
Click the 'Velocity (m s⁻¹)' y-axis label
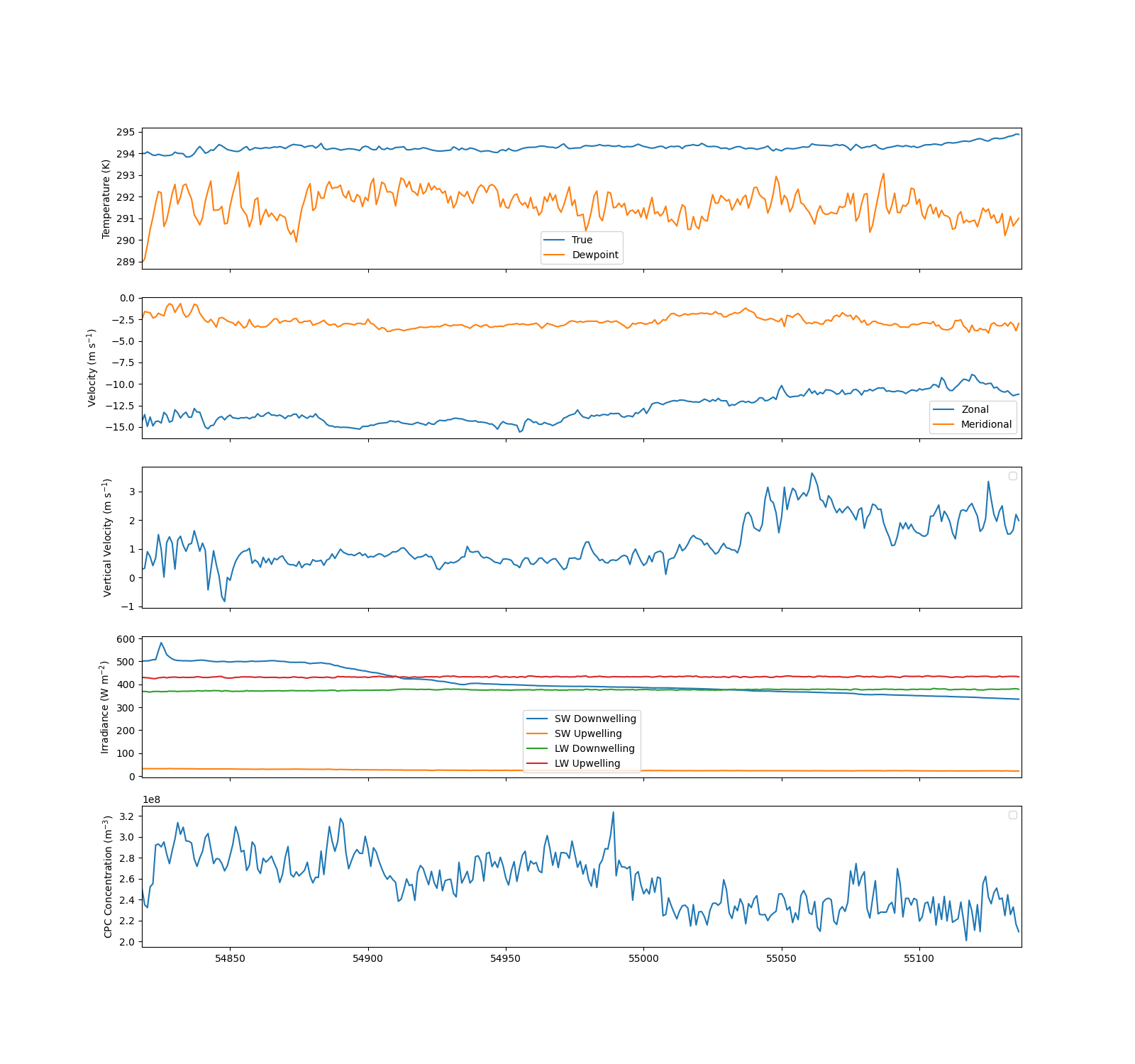(x=92, y=367)
